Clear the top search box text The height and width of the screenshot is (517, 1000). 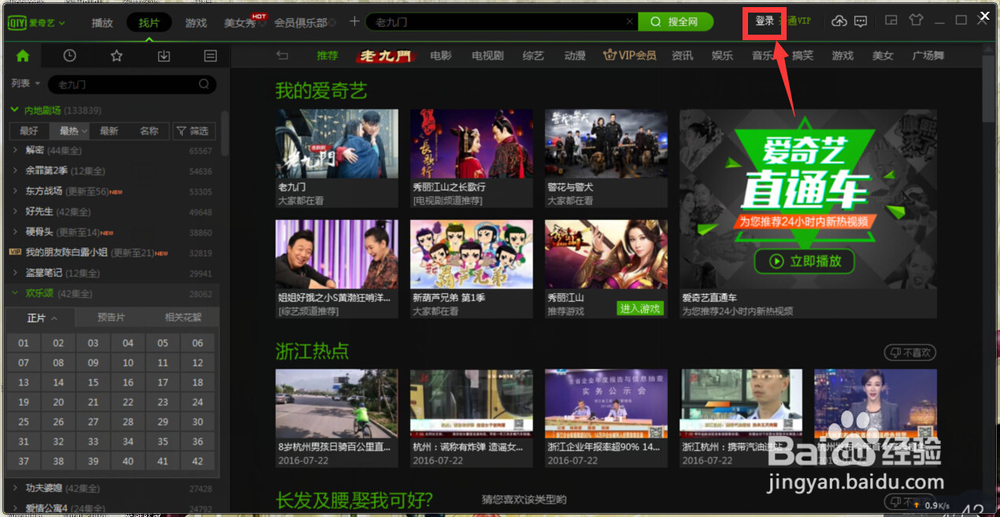click(629, 22)
